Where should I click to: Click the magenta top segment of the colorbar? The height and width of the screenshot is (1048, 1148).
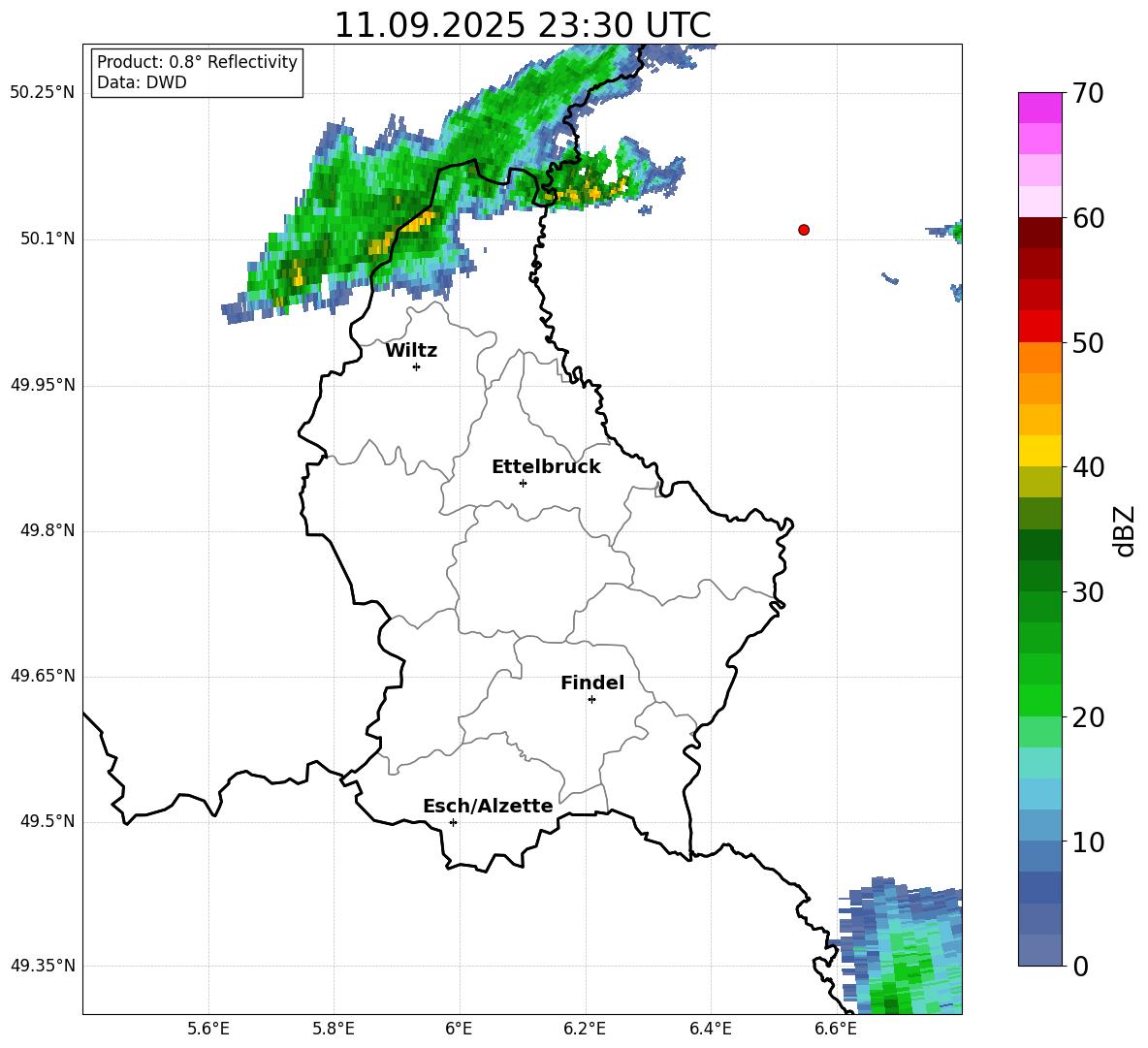[1039, 108]
